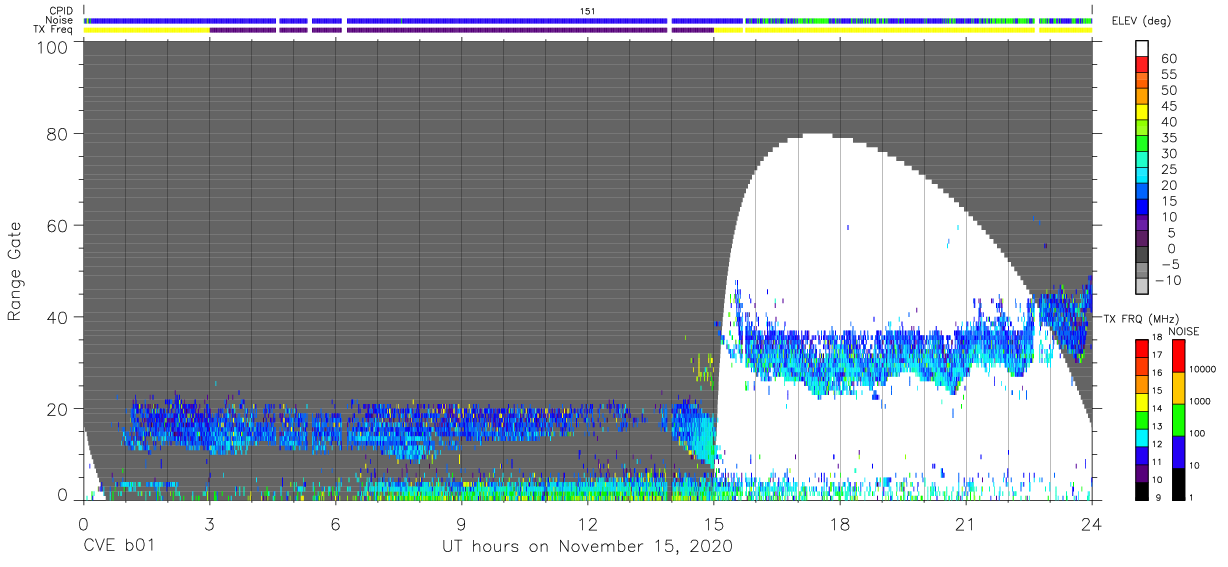Click the NOISE legend title
Screen dimensions: 1228x567
coord(1183,331)
